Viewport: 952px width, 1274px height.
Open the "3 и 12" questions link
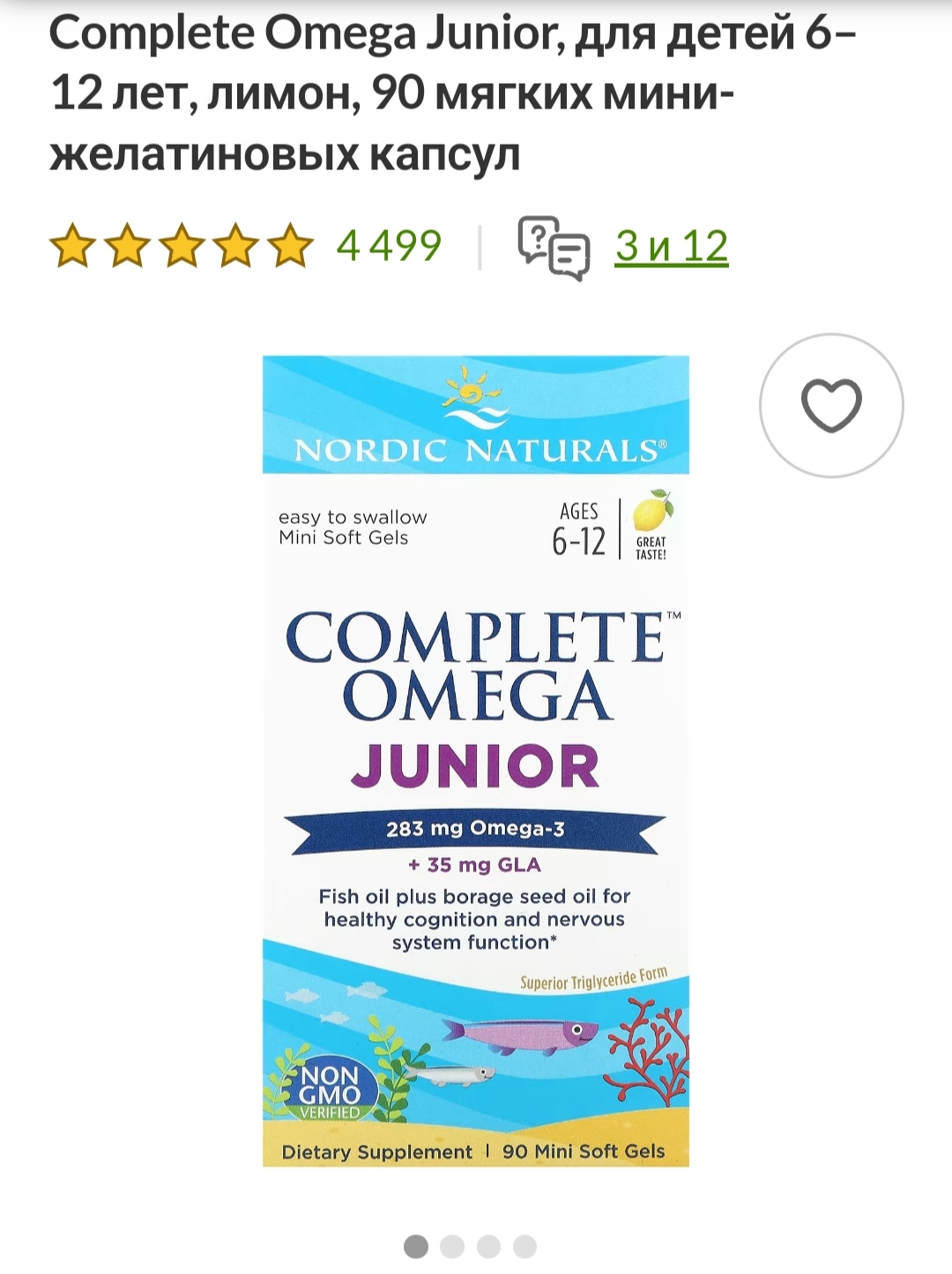[671, 246]
